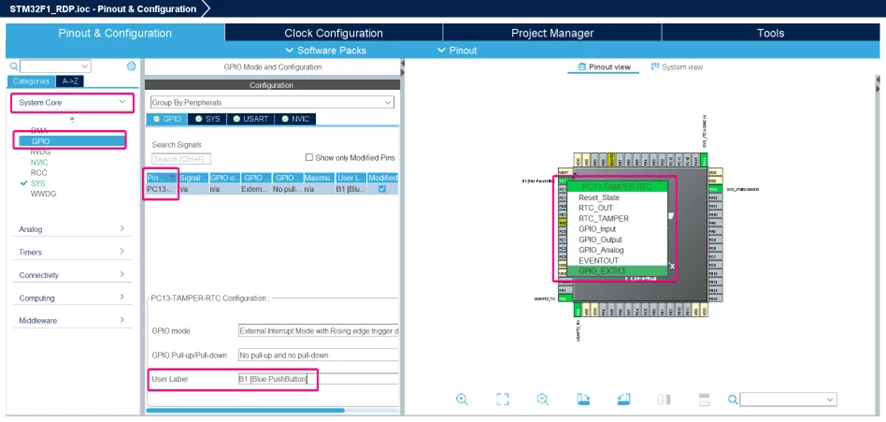Select WWDG in System Core list

coord(43,194)
